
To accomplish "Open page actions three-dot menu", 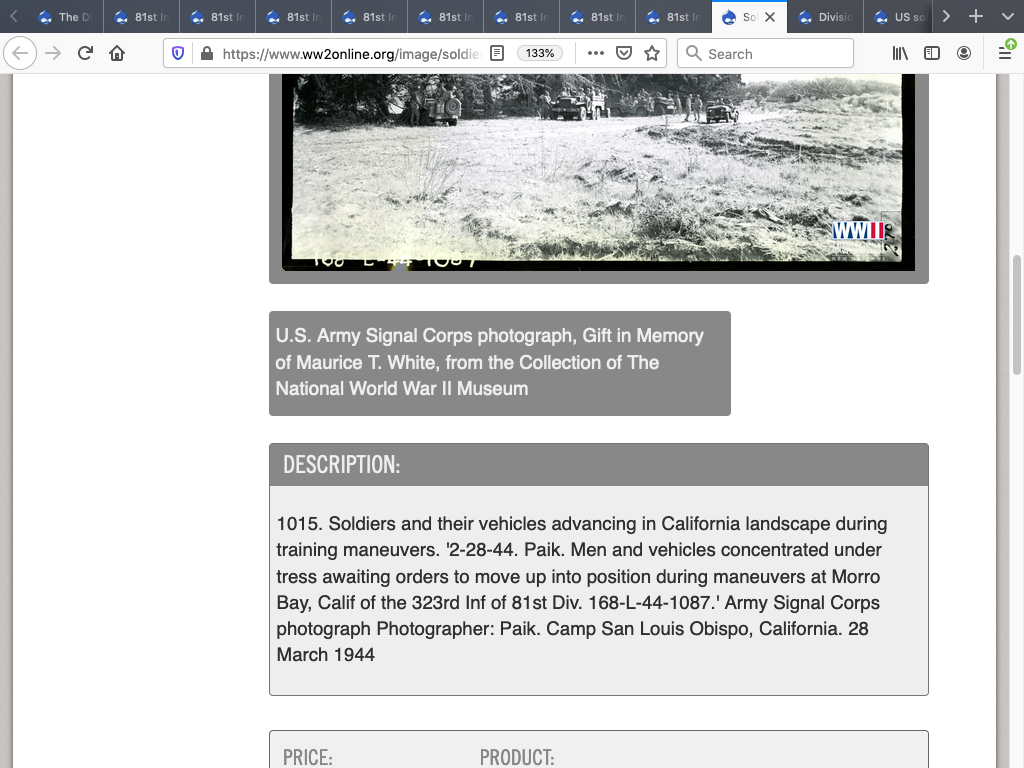I will (x=595, y=54).
